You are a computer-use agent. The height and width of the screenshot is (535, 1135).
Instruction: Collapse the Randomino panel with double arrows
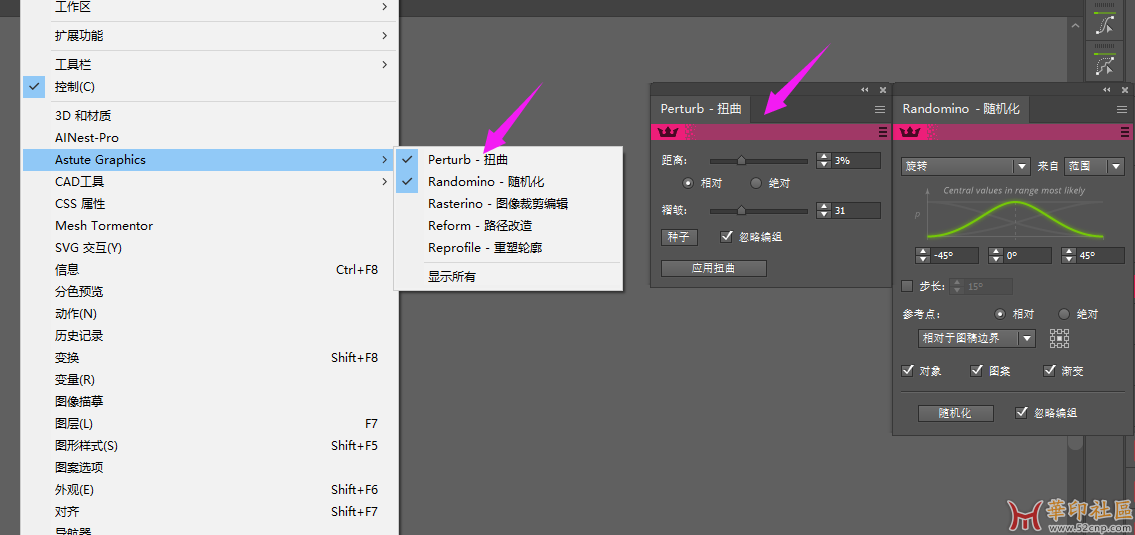tap(1106, 90)
